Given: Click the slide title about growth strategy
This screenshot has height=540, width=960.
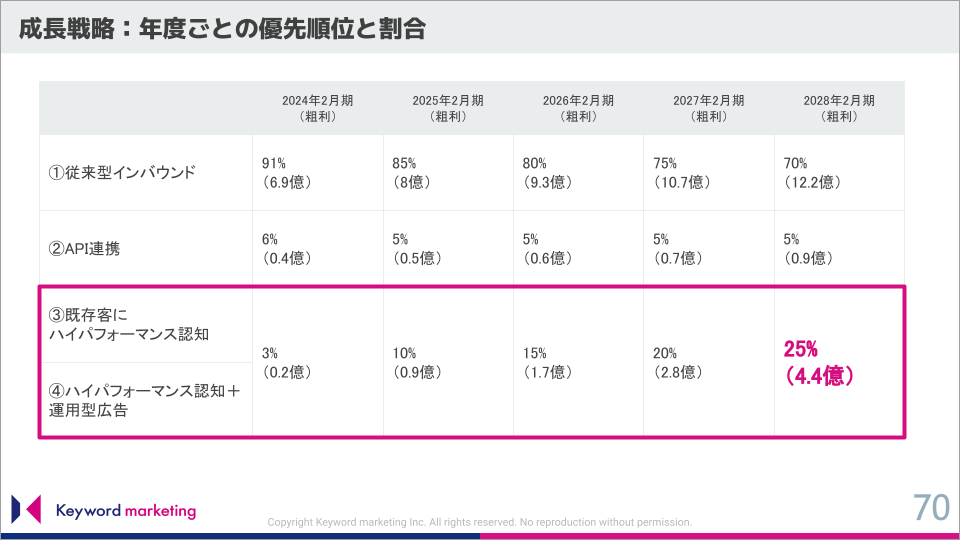Looking at the screenshot, I should 222,29.
